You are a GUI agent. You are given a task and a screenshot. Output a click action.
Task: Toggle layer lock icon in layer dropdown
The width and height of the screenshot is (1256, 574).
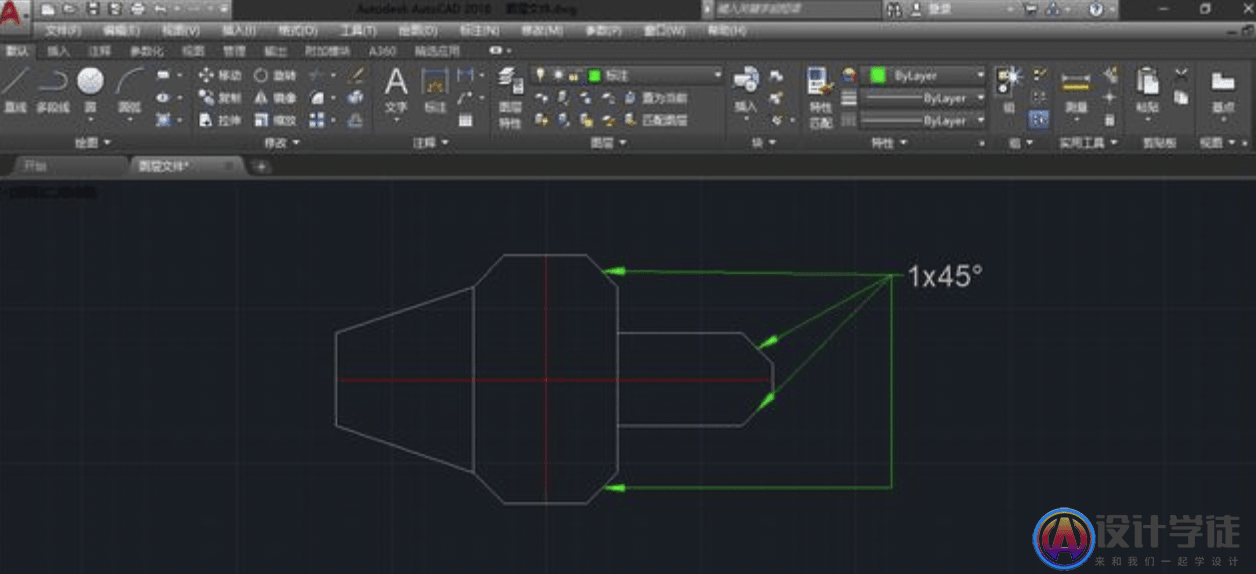click(573, 75)
